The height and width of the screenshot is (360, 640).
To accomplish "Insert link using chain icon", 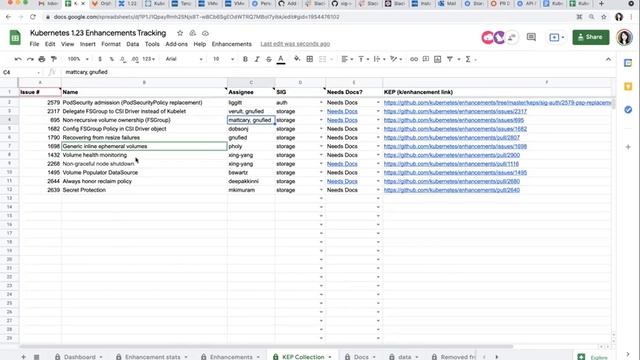I will pos(414,59).
